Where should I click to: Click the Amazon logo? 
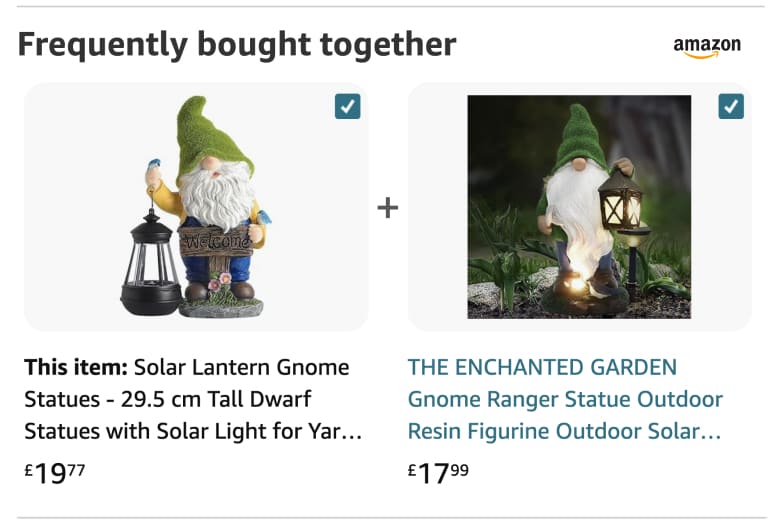(x=707, y=47)
